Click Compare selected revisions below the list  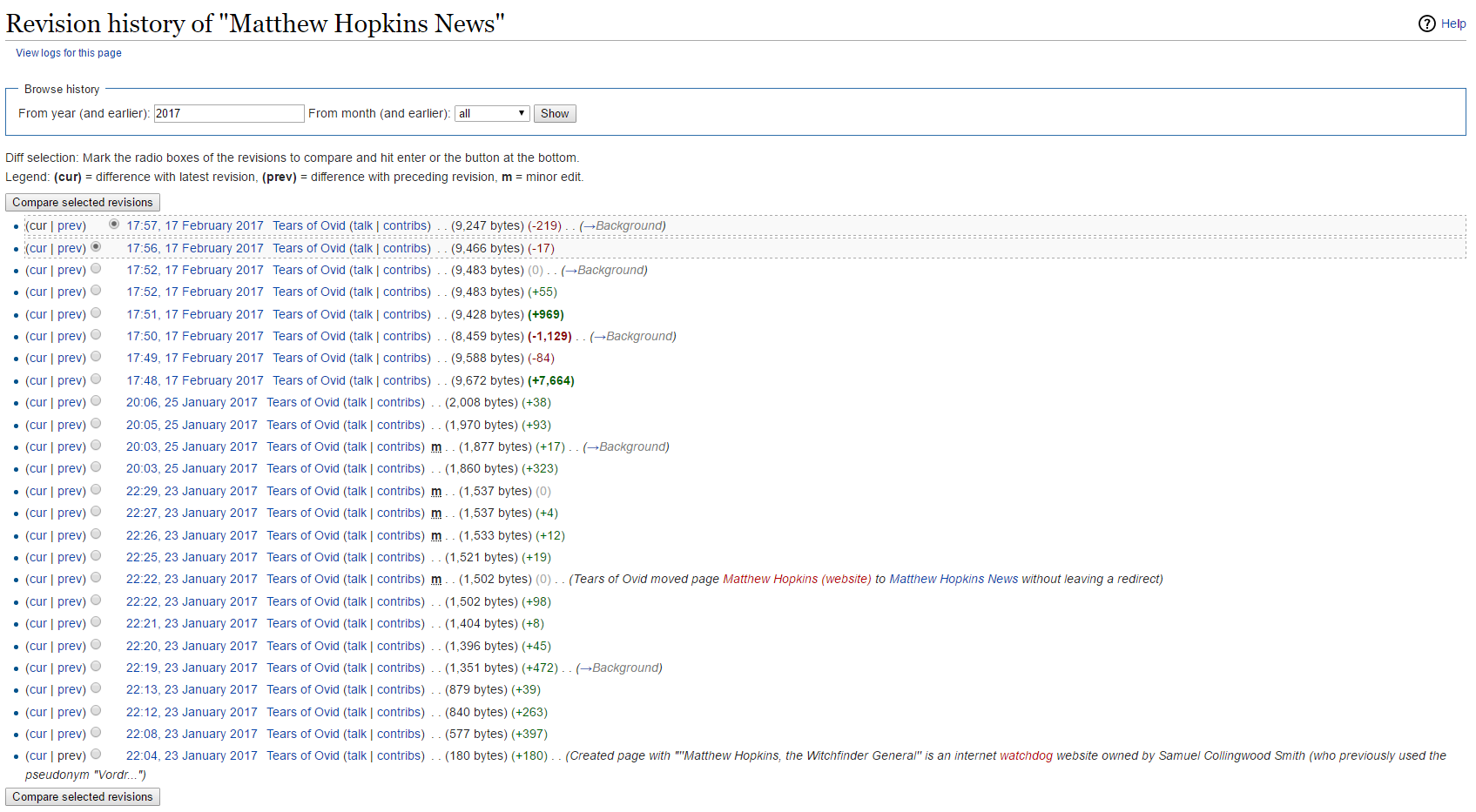click(x=83, y=796)
